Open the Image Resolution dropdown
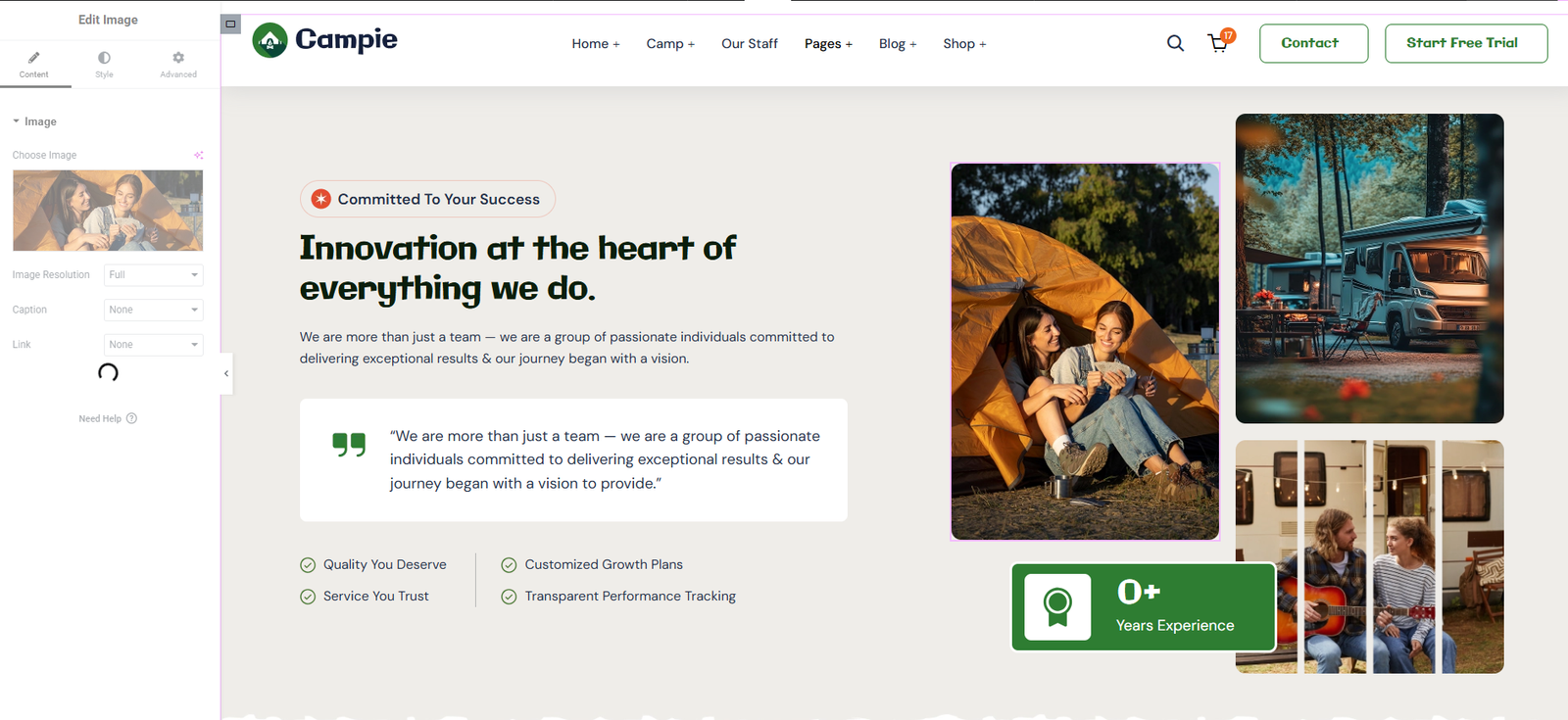1568x720 pixels. pyautogui.click(x=154, y=274)
